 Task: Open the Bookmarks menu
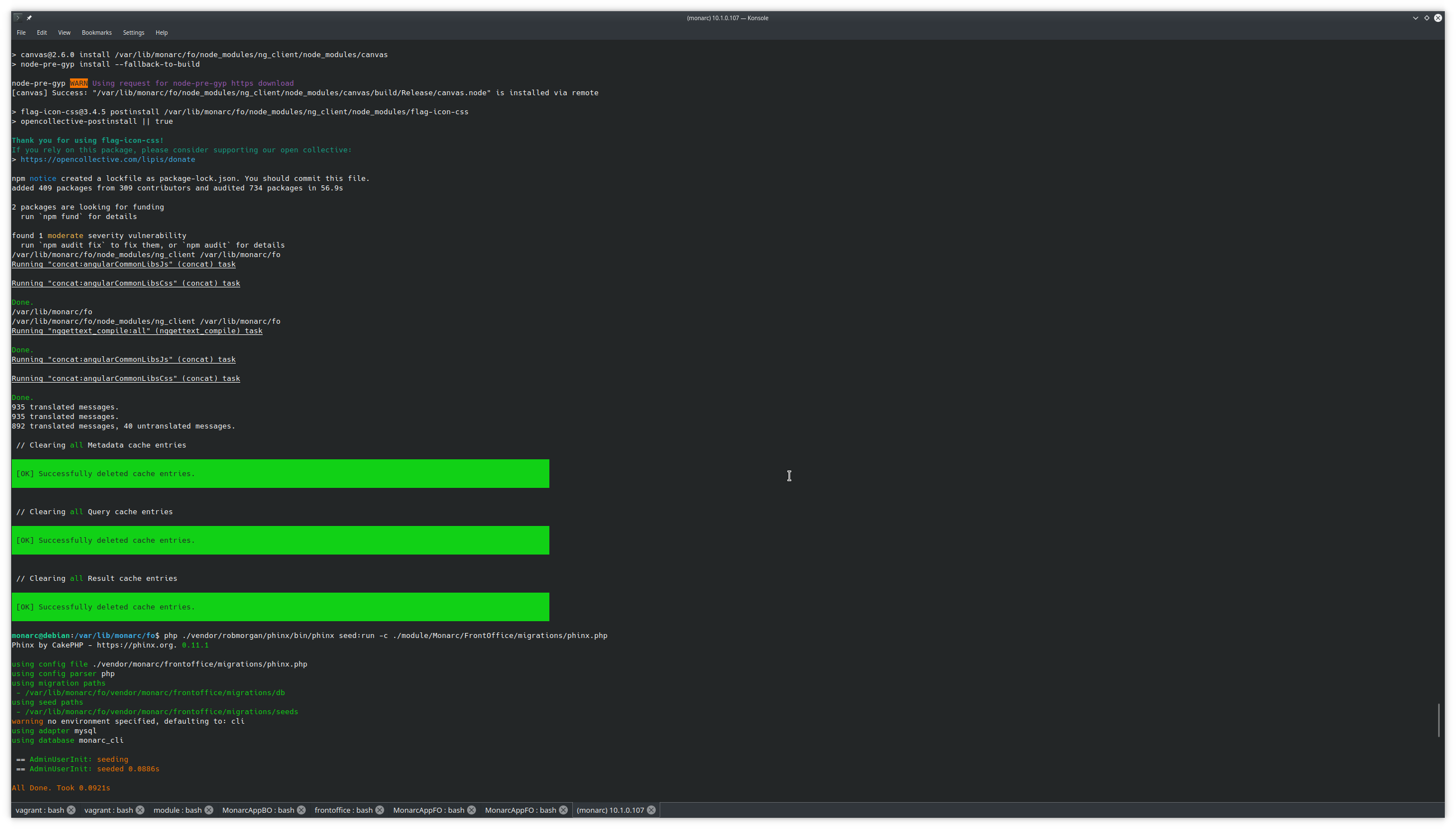[96, 32]
